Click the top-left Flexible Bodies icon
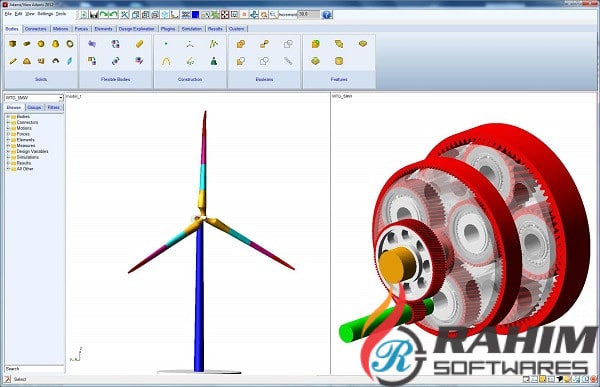 [x=92, y=44]
